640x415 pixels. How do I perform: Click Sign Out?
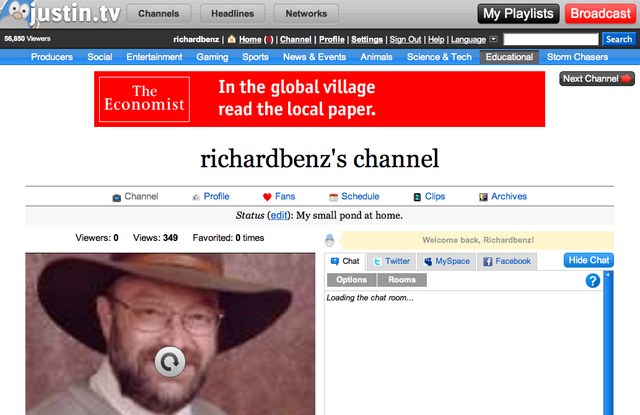pyautogui.click(x=405, y=40)
